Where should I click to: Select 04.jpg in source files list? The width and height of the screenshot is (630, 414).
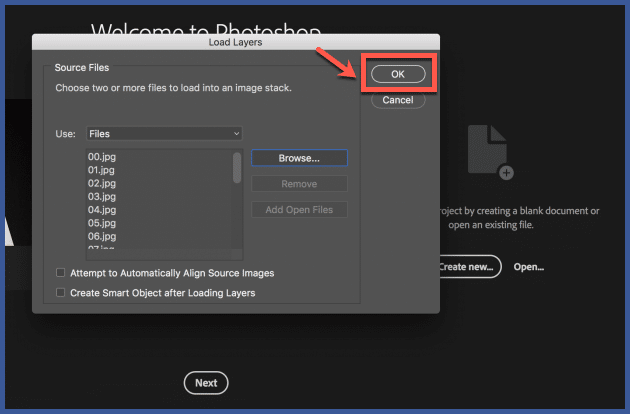[102, 210]
